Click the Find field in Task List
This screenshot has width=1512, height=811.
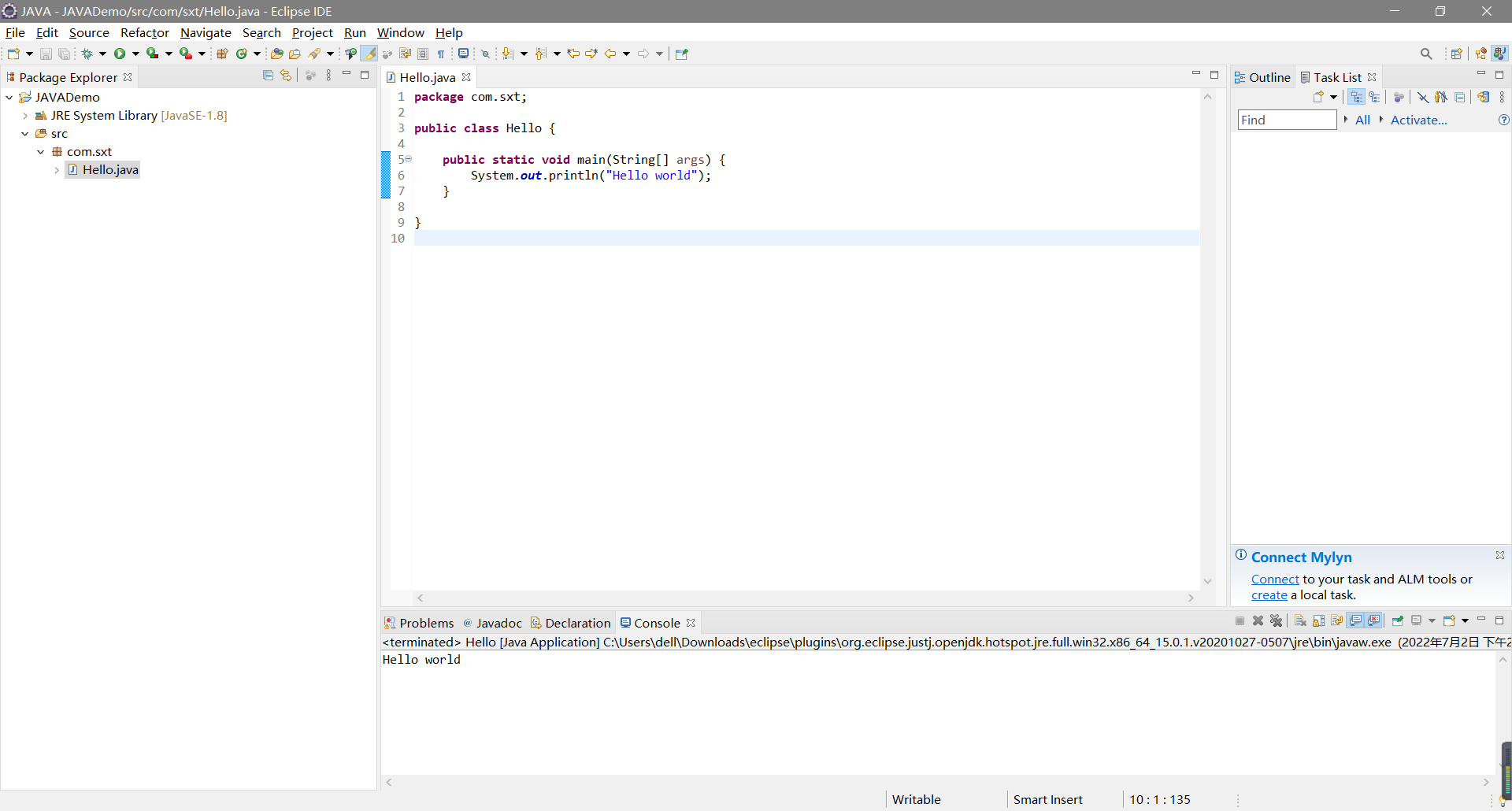[1288, 120]
